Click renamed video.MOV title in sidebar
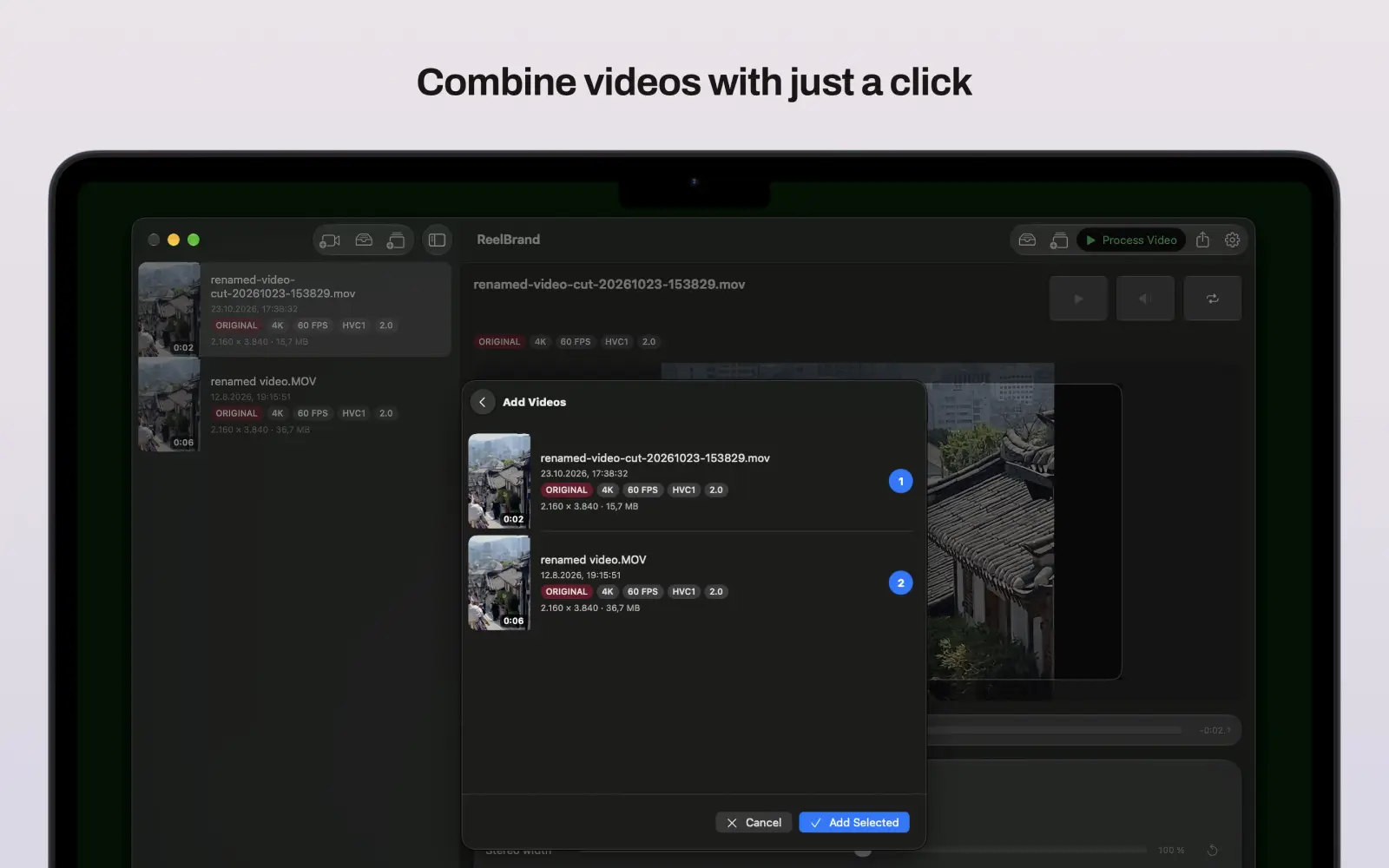This screenshot has height=868, width=1389. pyautogui.click(x=263, y=381)
